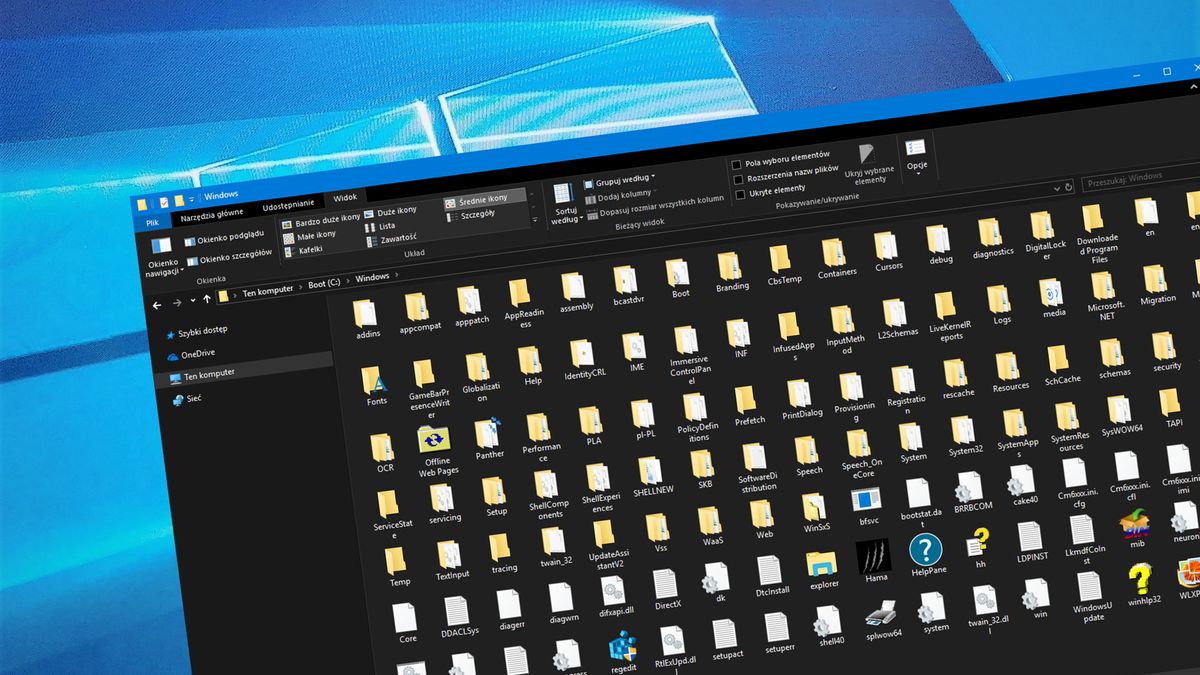
Task: Click Boot (C:) breadcrumb in address bar
Action: [x=325, y=283]
